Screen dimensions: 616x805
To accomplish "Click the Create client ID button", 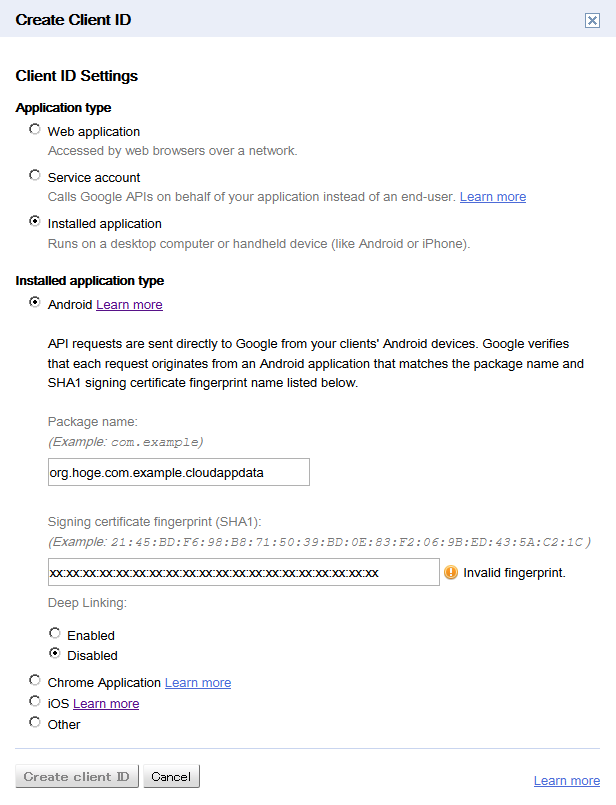I will coord(76,775).
